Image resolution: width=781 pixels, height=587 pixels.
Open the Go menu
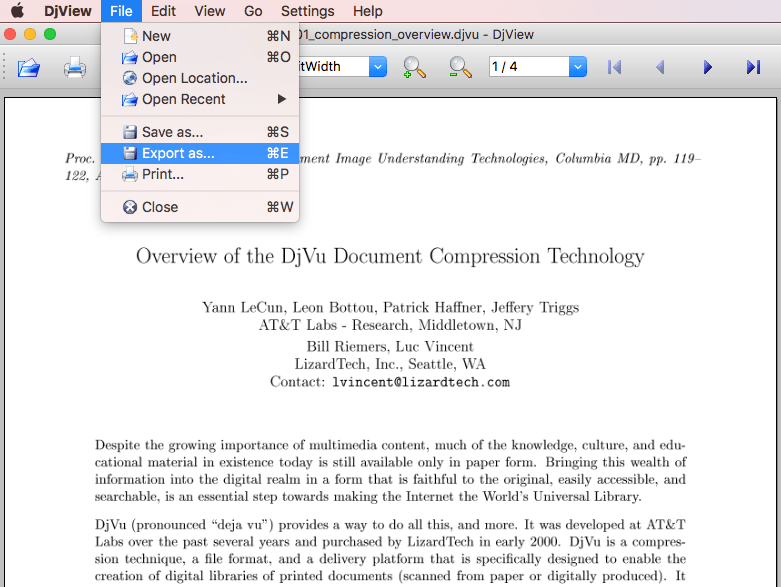click(253, 11)
